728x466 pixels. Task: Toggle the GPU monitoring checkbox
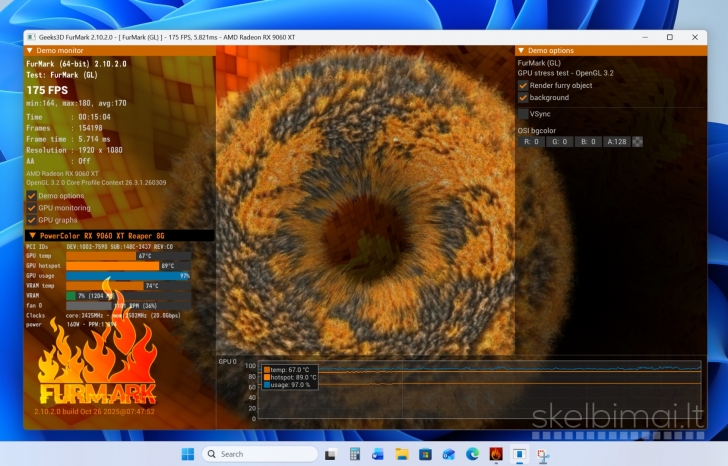(x=32, y=208)
